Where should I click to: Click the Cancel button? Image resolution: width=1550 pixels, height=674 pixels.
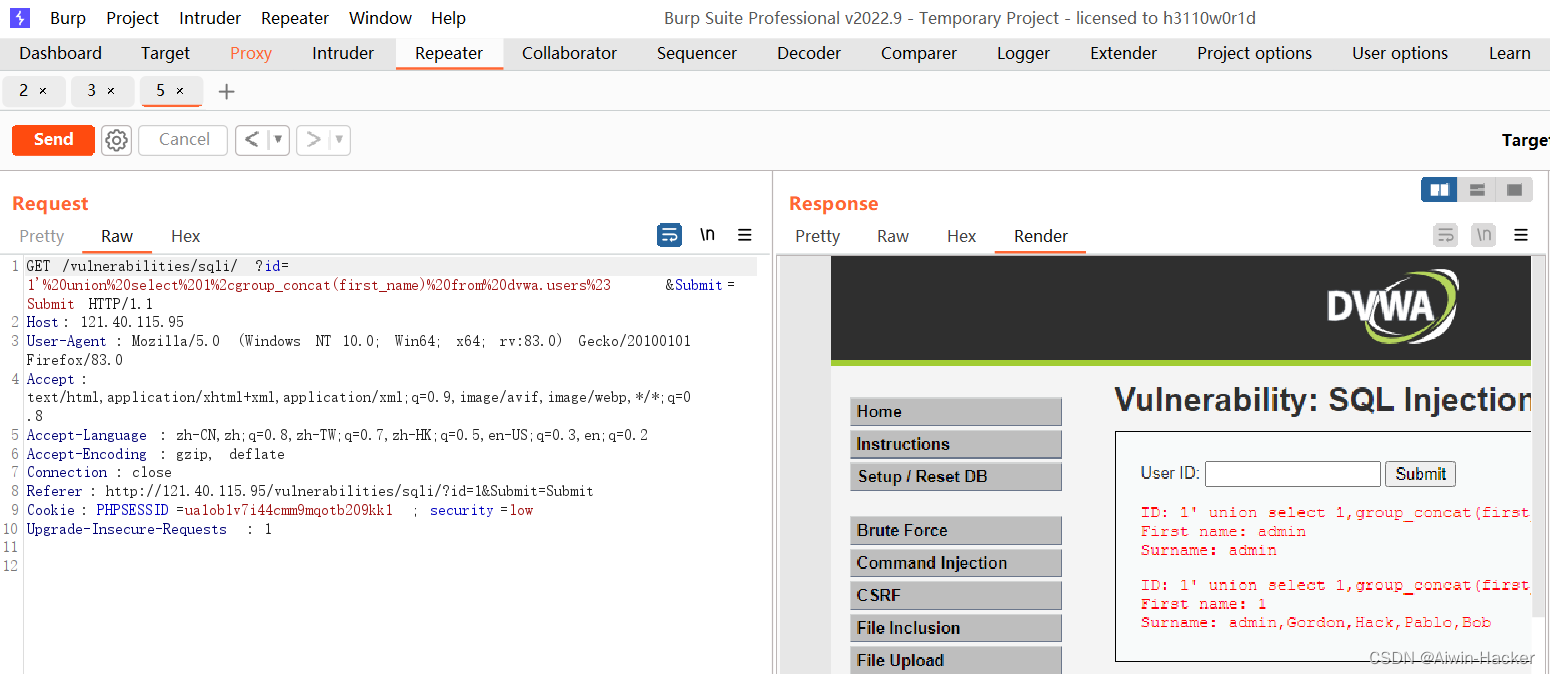point(185,140)
